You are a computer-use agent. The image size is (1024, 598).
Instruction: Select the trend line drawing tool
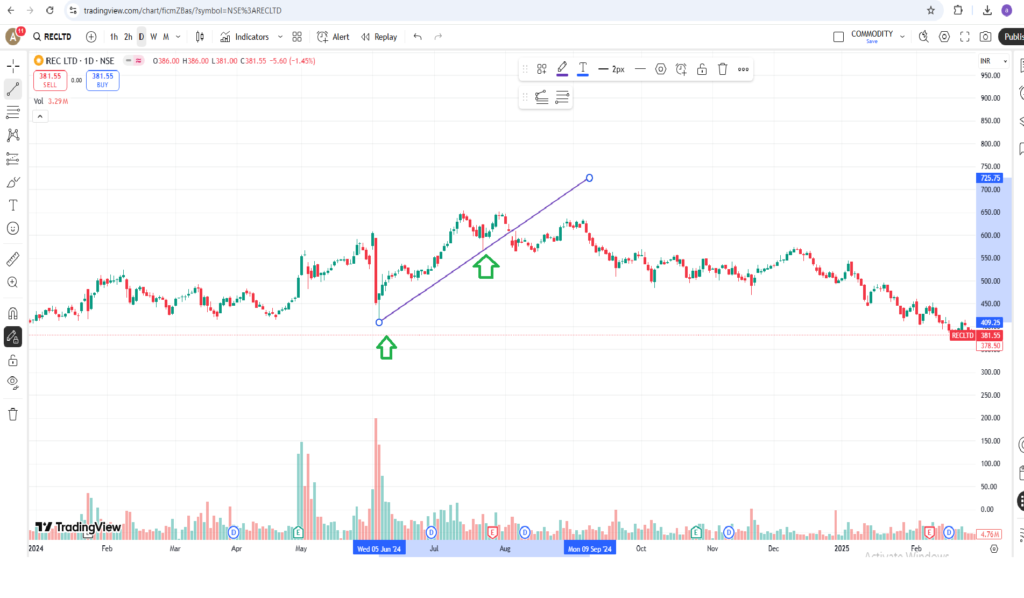[x=13, y=89]
